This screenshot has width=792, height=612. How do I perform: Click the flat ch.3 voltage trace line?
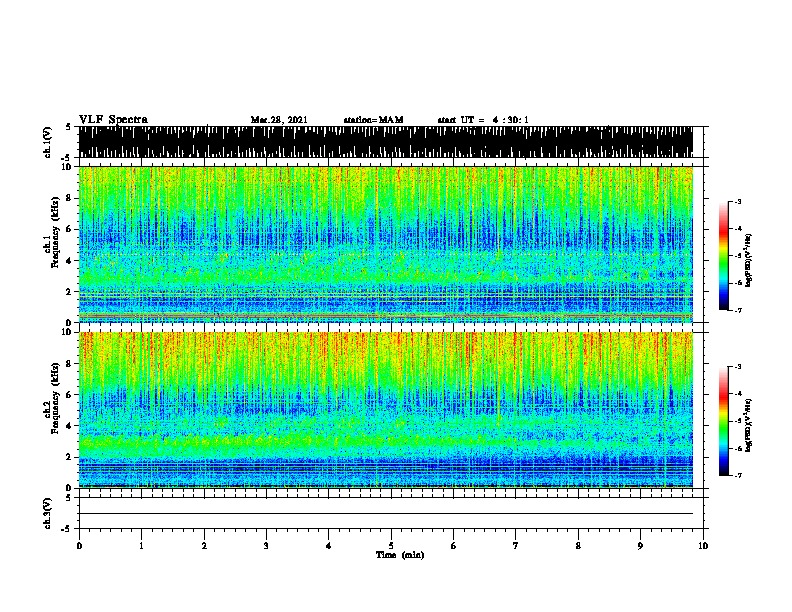click(x=386, y=514)
